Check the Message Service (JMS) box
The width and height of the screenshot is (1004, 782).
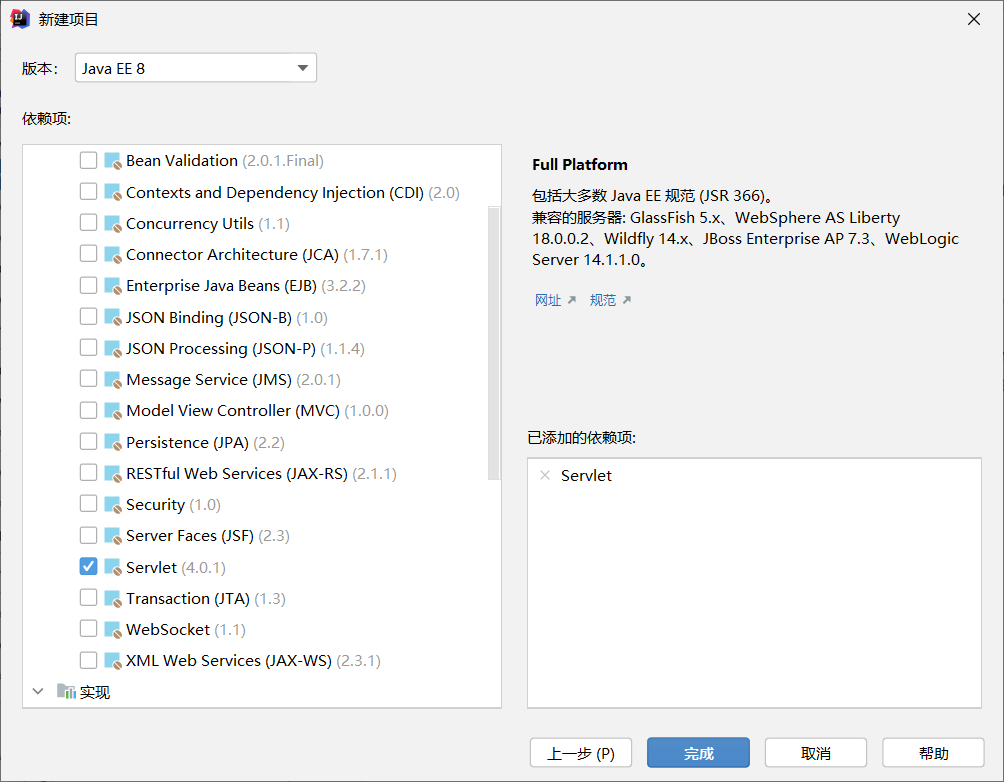(88, 379)
